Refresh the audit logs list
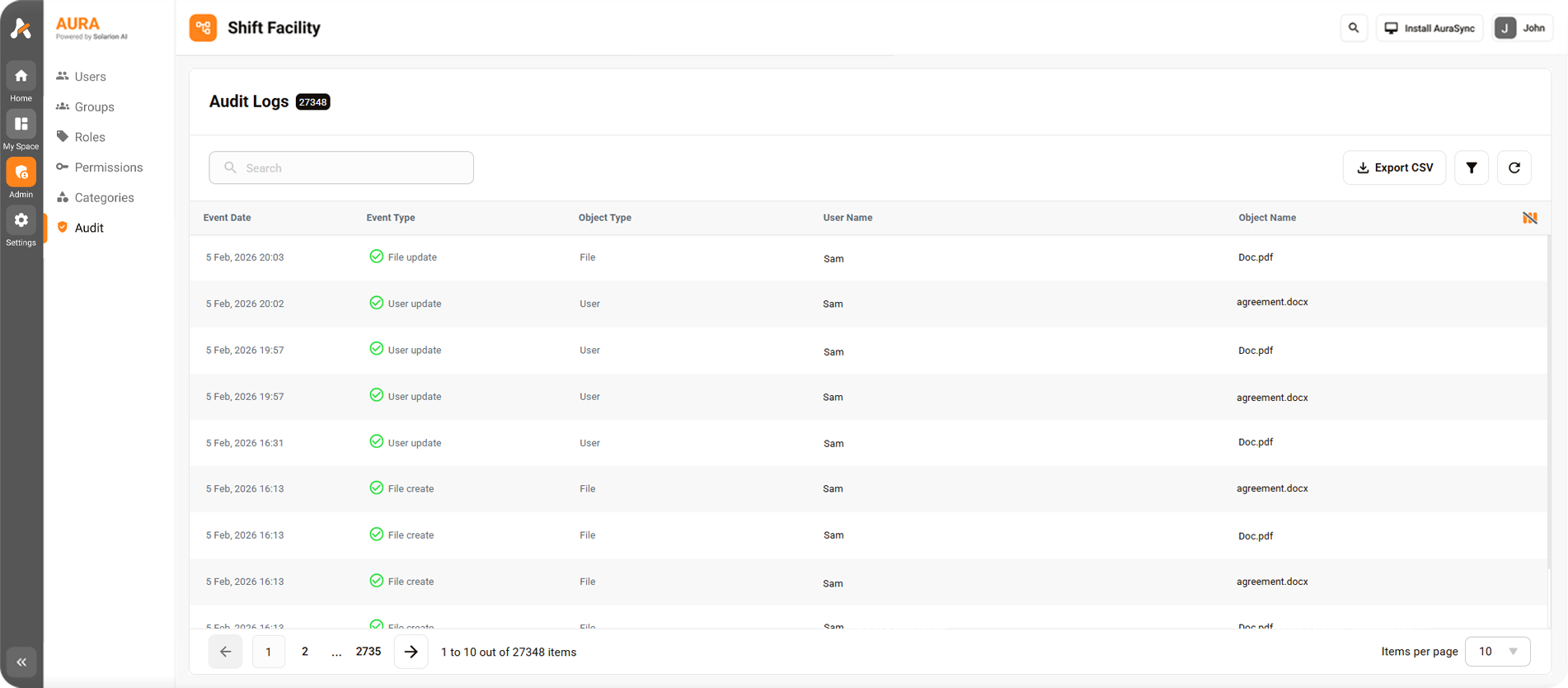Screen dimensions: 1568x688 pos(1514,168)
